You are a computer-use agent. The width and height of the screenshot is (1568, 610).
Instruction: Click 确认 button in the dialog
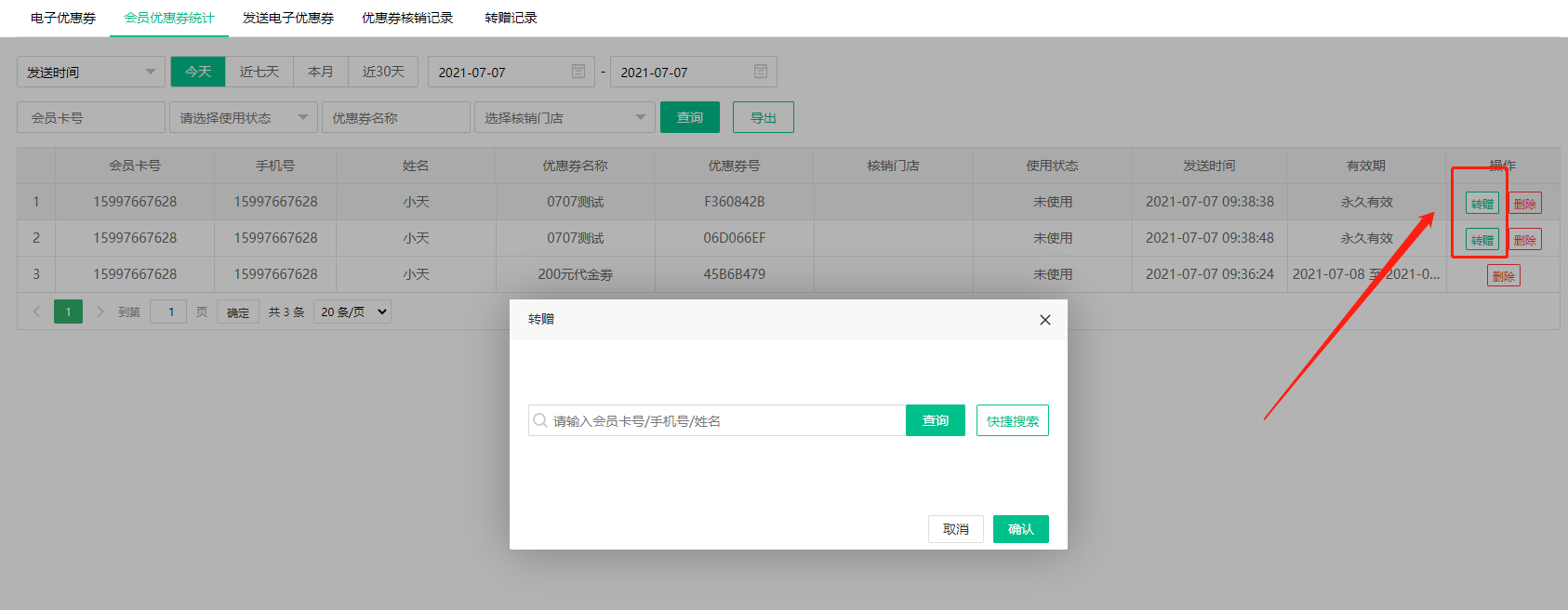click(x=1020, y=529)
